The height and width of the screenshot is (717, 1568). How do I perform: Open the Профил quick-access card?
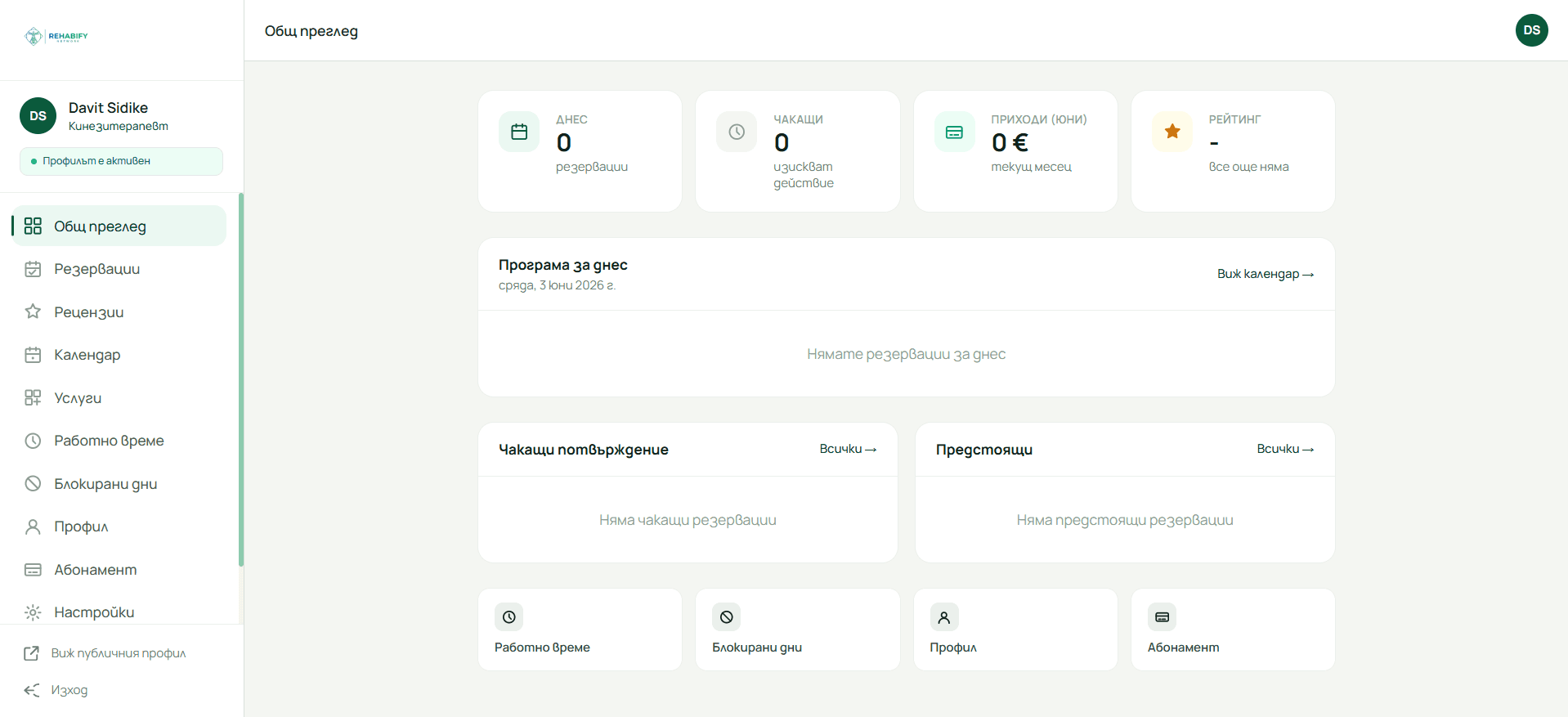click(1015, 630)
